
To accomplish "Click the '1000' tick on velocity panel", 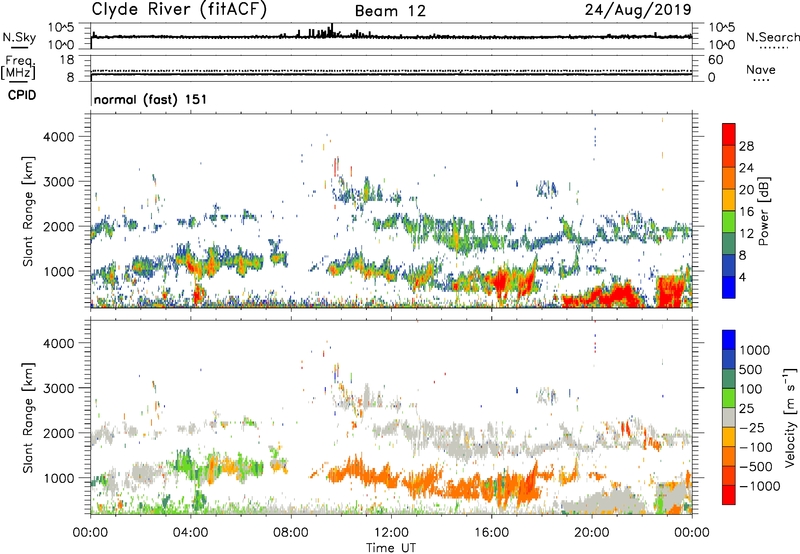I will tap(59, 478).
